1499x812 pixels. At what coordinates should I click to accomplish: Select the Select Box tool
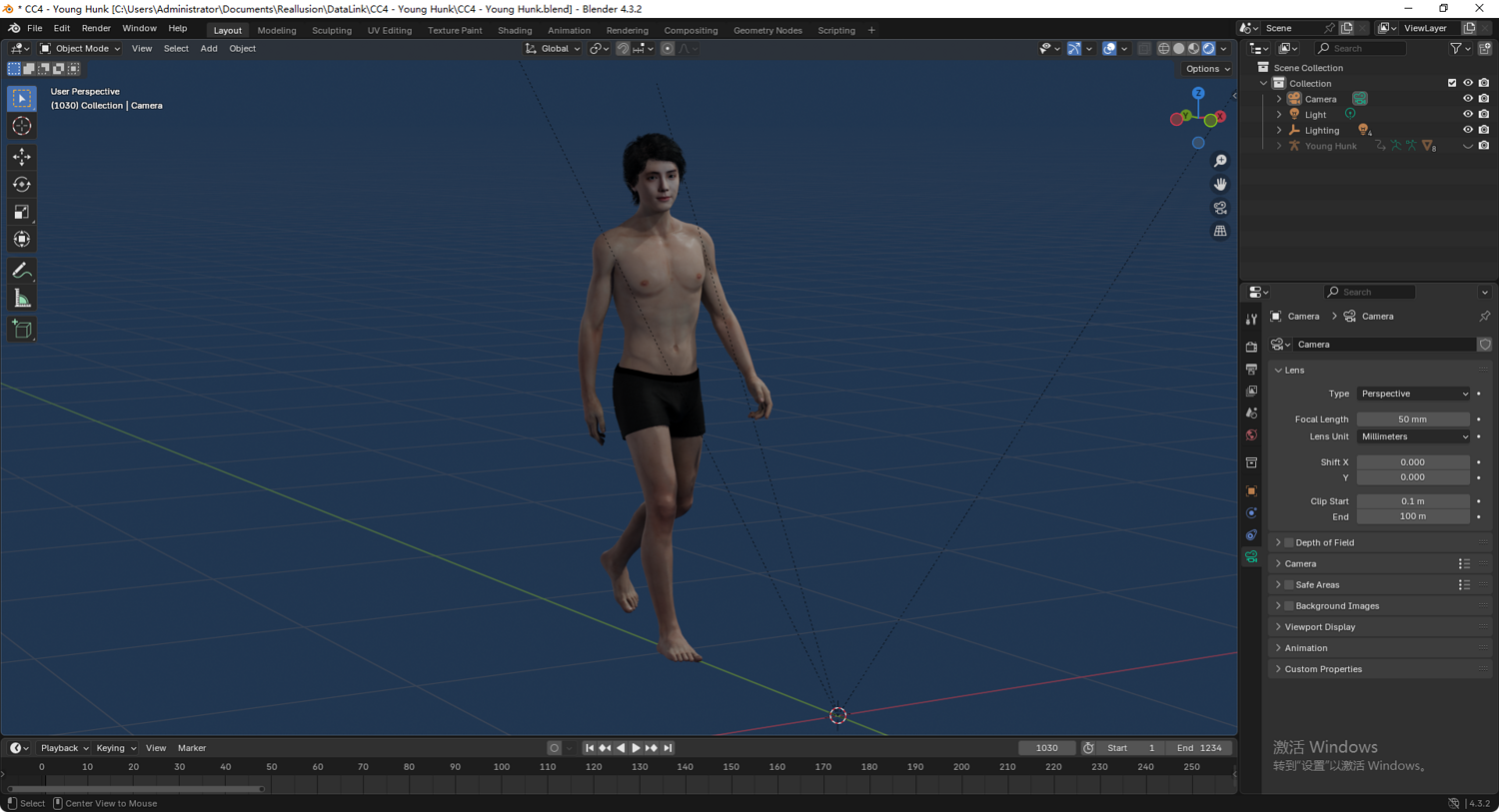pyautogui.click(x=22, y=99)
